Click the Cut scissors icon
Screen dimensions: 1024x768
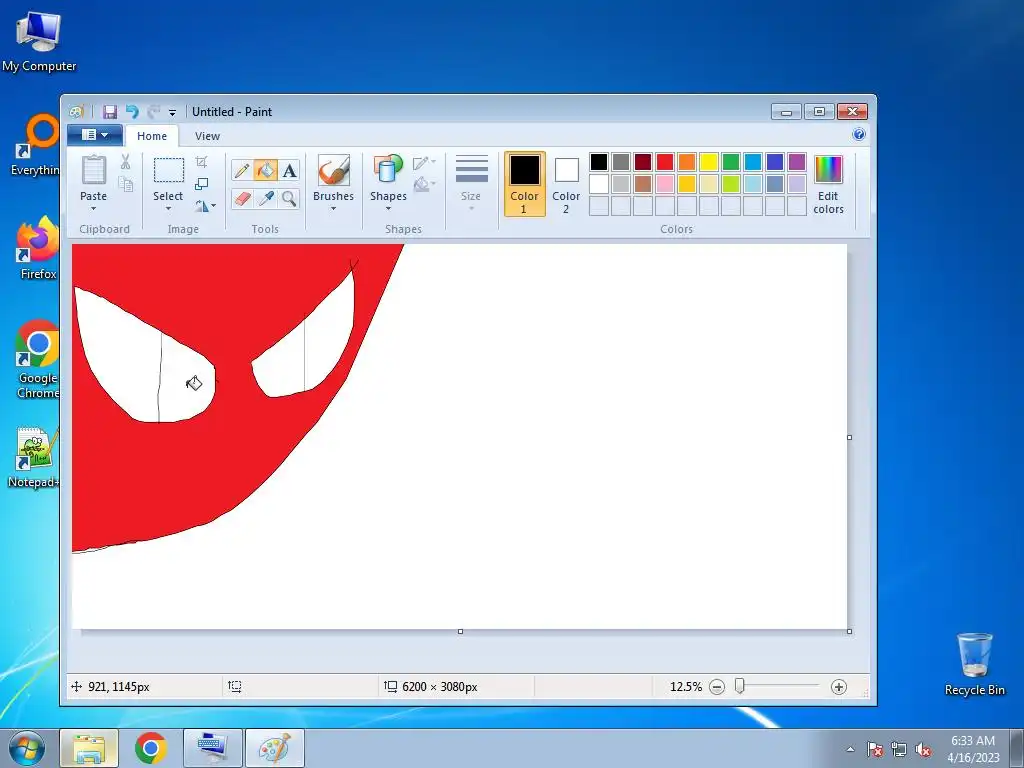click(x=125, y=161)
